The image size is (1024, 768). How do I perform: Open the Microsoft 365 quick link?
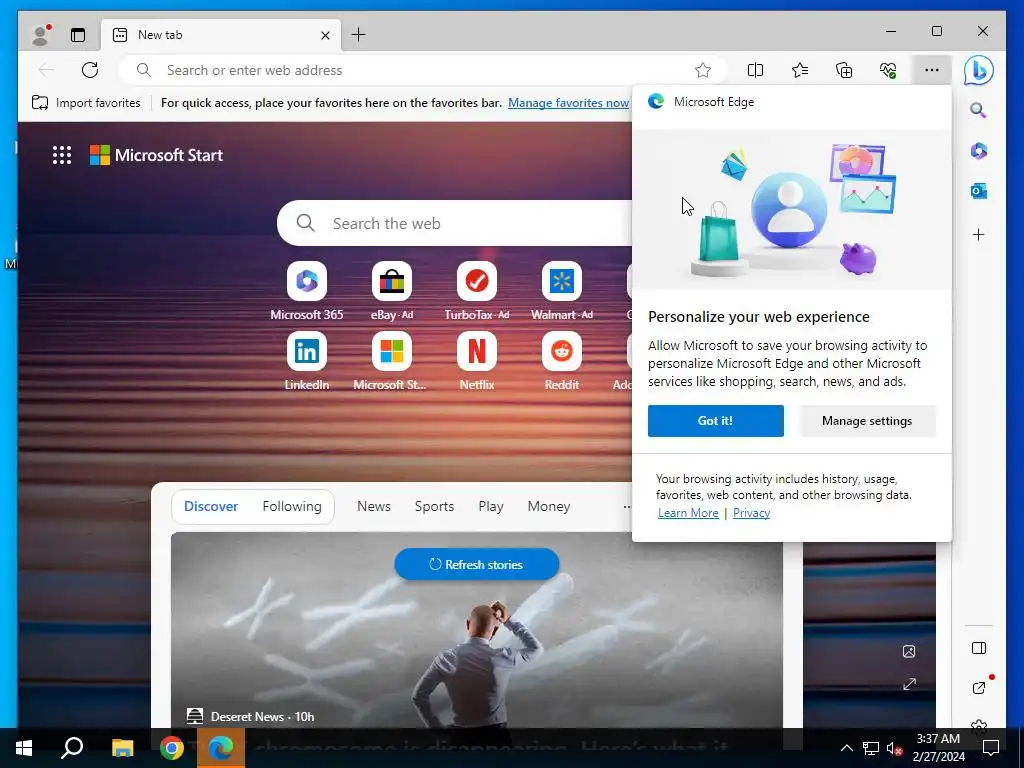click(307, 291)
